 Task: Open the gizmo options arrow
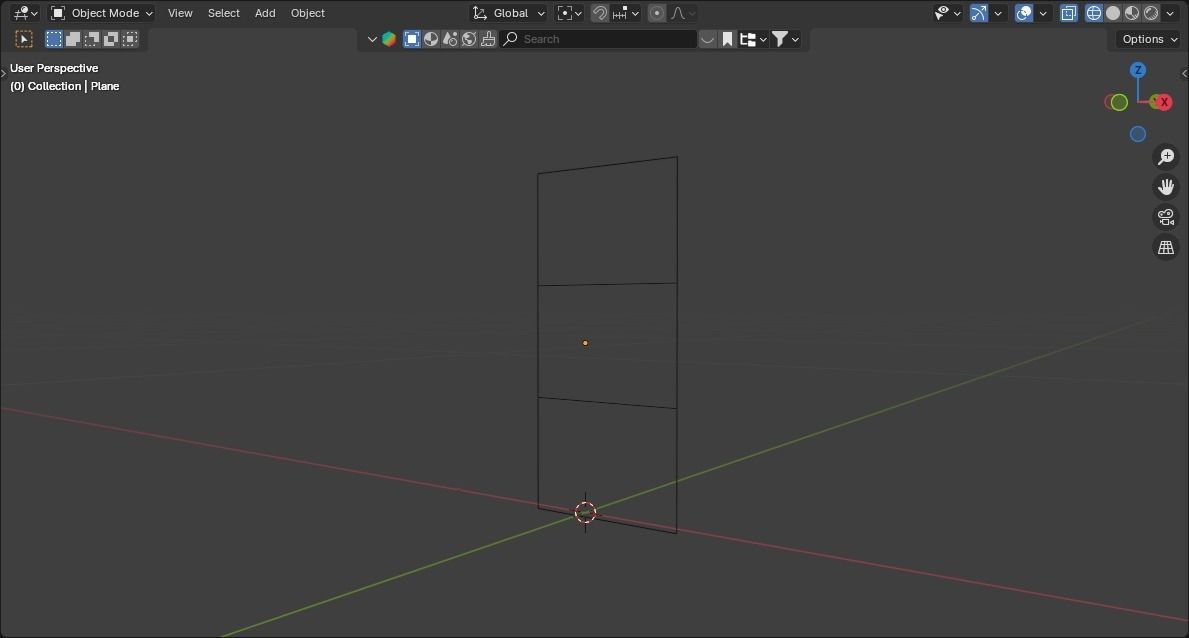click(x=998, y=13)
